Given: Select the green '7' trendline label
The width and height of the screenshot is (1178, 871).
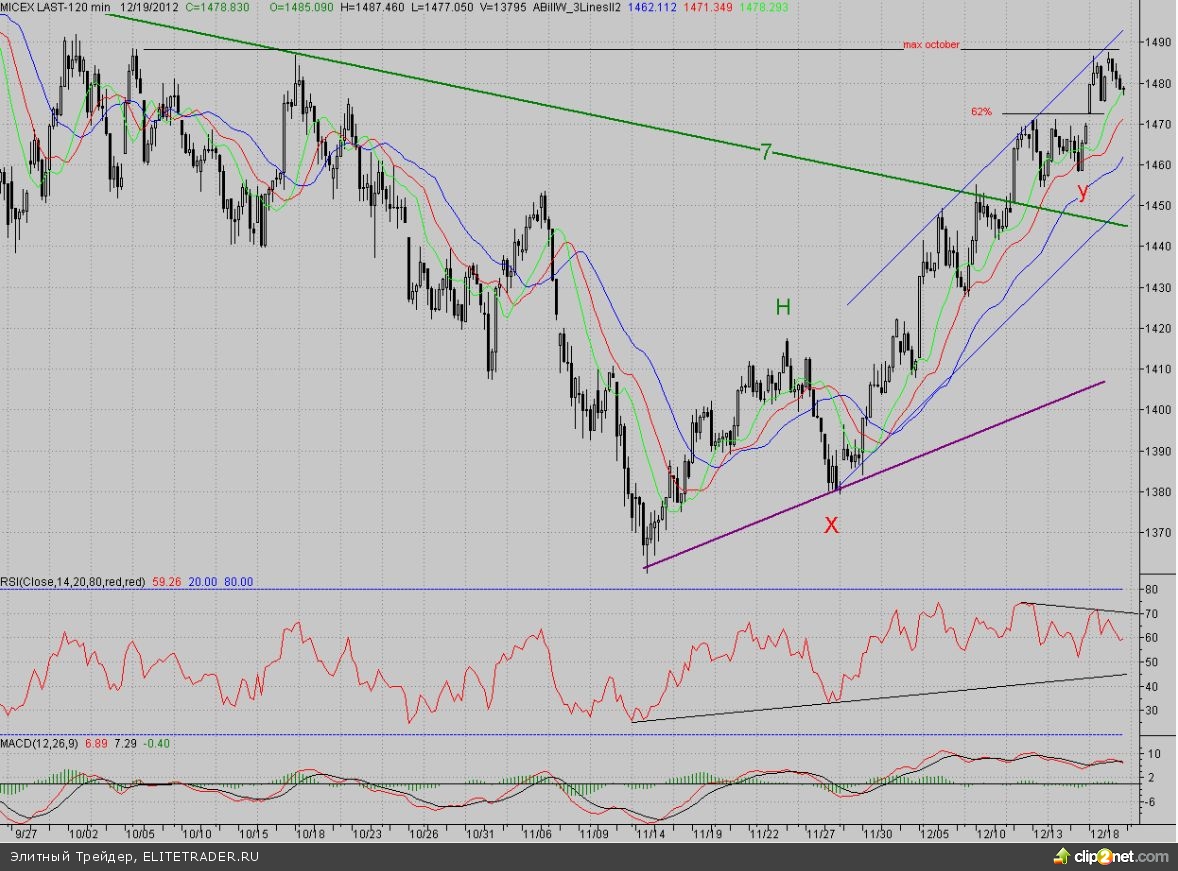Looking at the screenshot, I should click(x=765, y=152).
